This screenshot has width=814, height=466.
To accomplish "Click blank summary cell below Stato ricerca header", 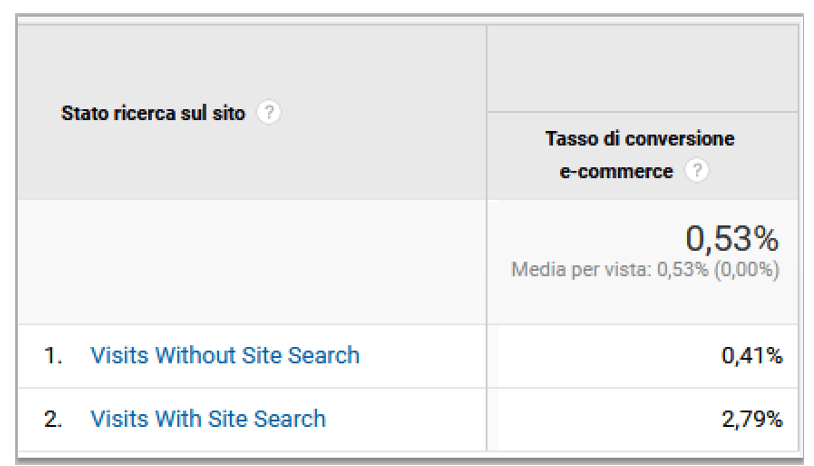I will tap(252, 262).
